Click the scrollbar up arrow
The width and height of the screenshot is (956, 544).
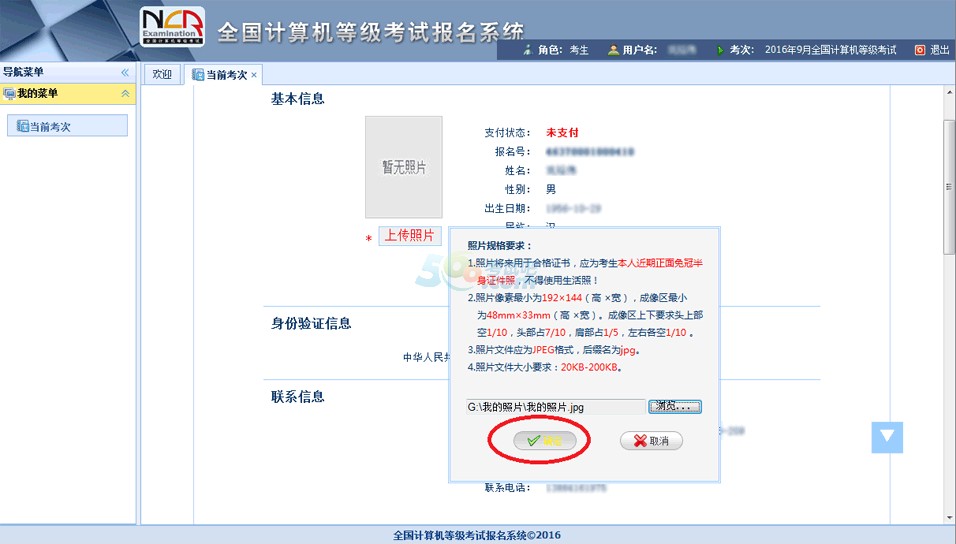coord(949,92)
